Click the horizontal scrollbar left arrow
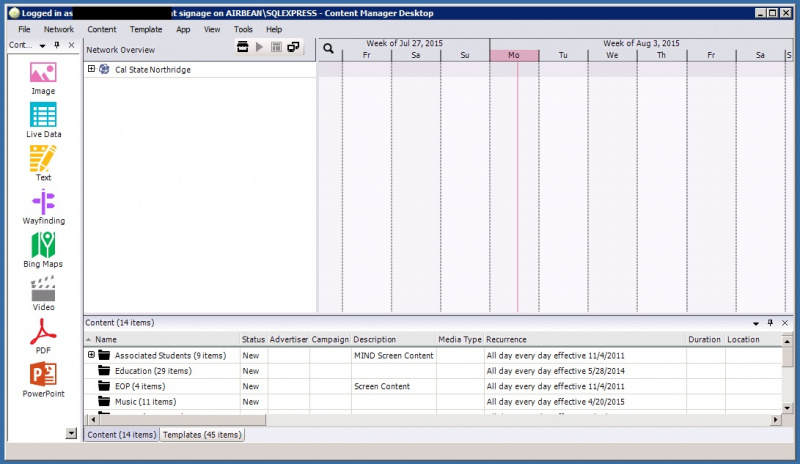The height and width of the screenshot is (464, 800). point(93,420)
